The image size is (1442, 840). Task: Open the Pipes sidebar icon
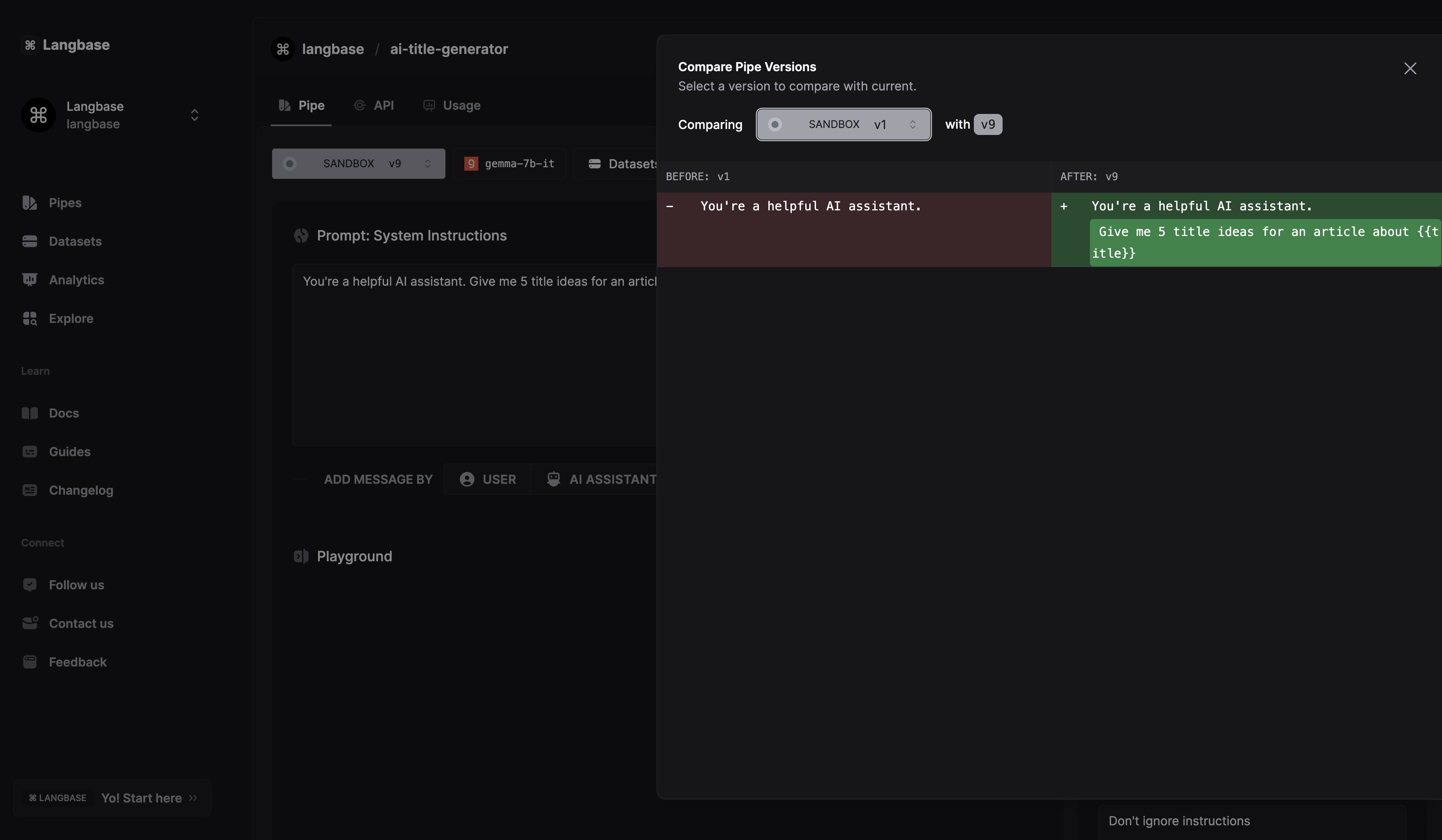pyautogui.click(x=29, y=203)
